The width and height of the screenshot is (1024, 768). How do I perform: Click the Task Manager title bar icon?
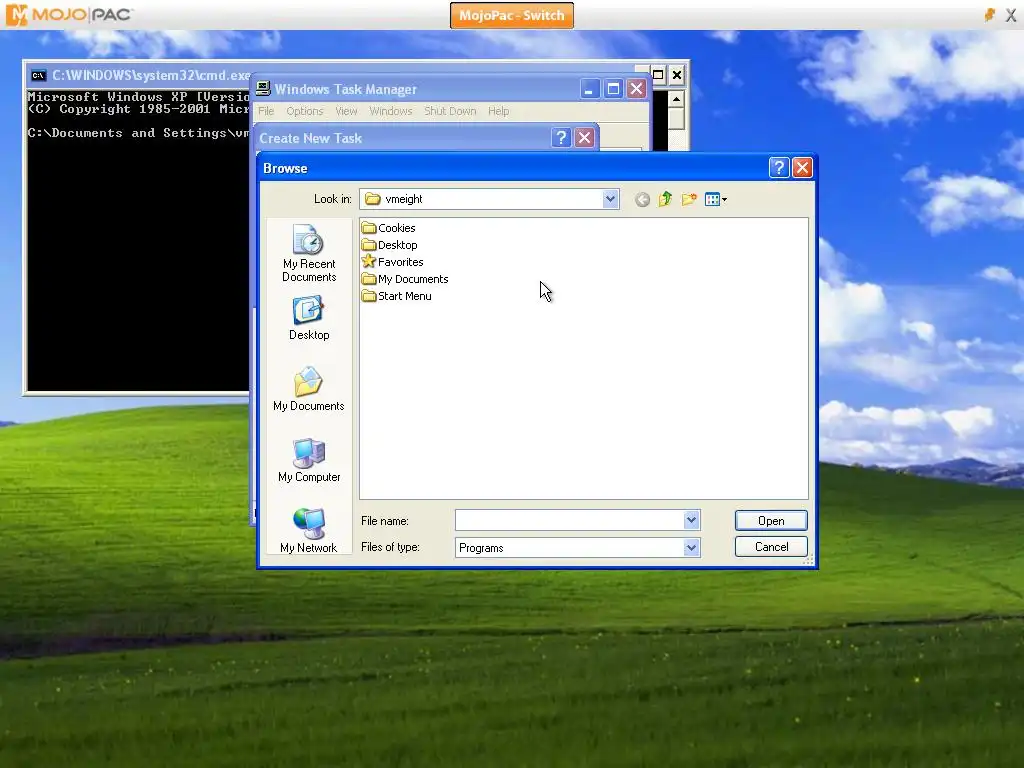(263, 89)
